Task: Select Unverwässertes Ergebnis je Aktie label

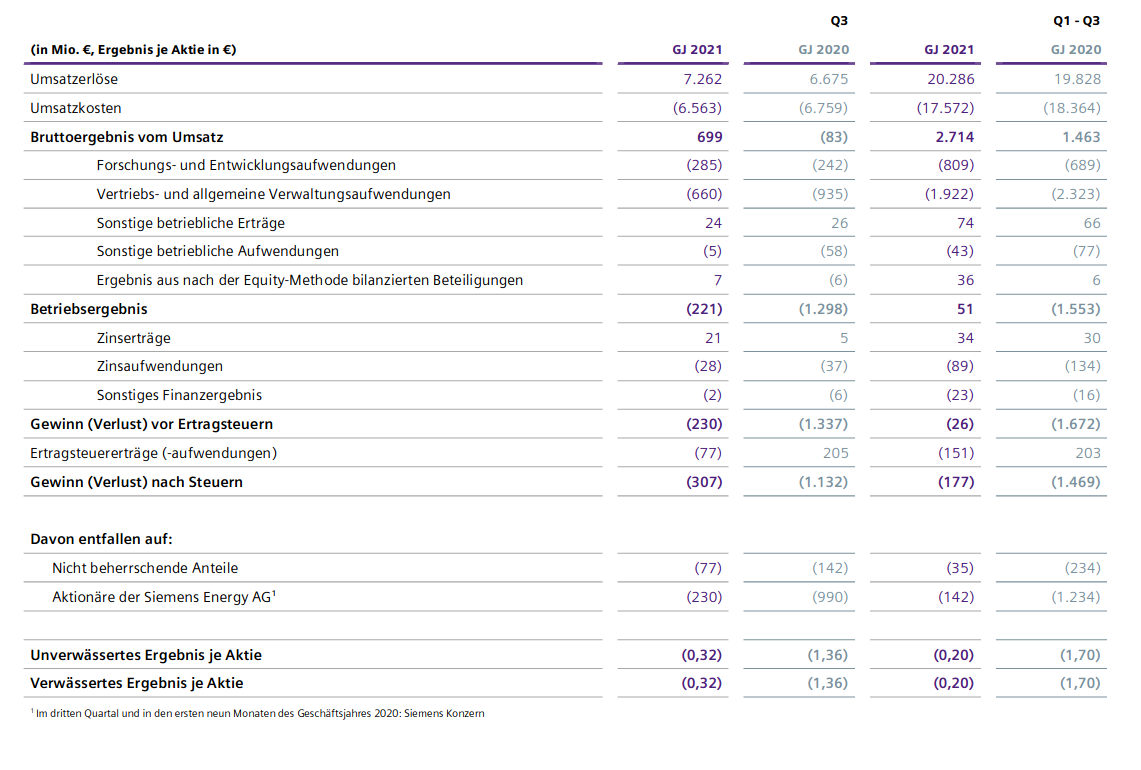Action: 146,655
